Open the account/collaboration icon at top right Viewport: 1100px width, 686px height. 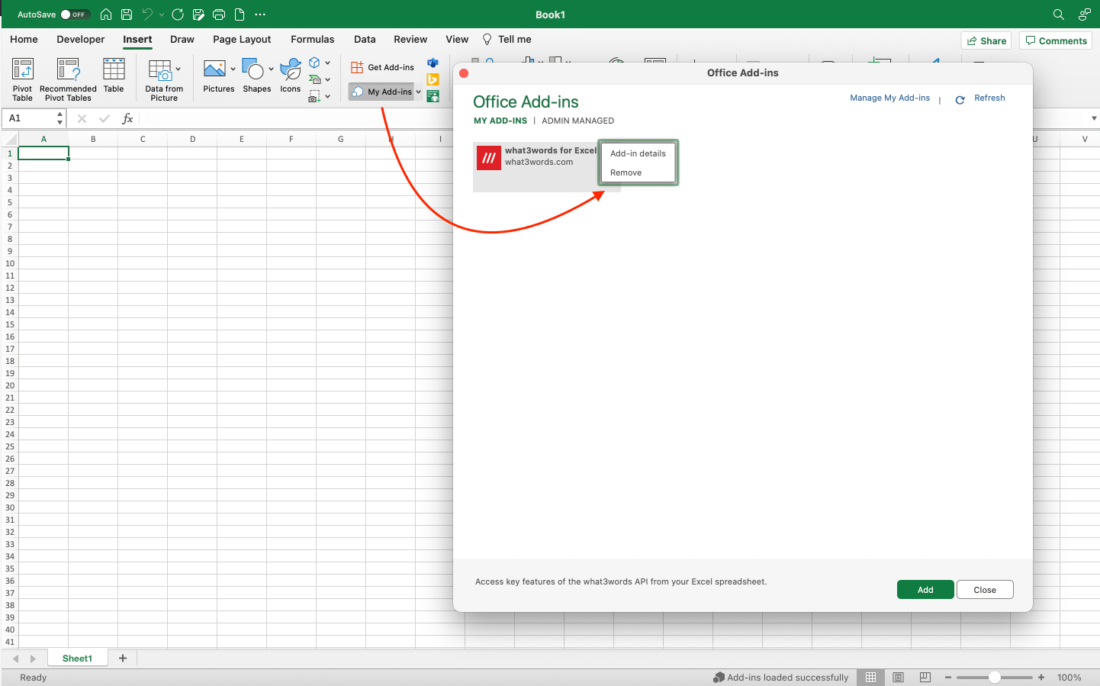point(1085,14)
